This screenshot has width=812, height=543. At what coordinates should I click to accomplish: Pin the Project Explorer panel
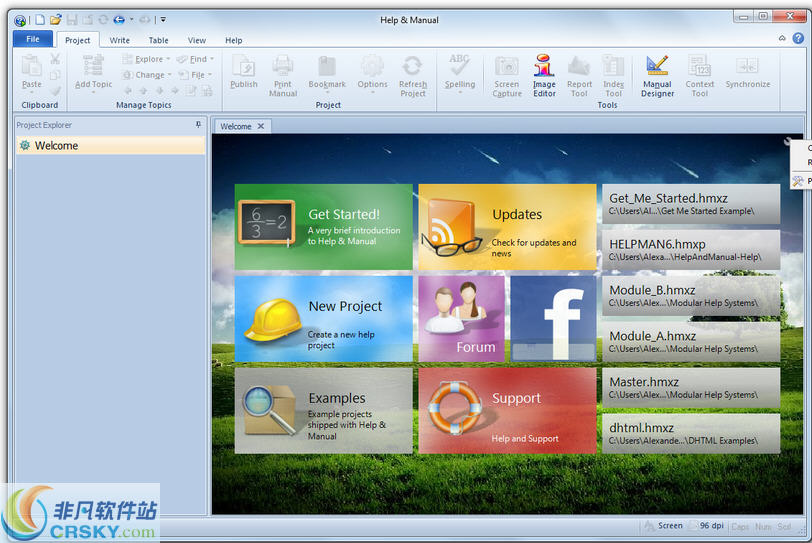click(x=198, y=125)
